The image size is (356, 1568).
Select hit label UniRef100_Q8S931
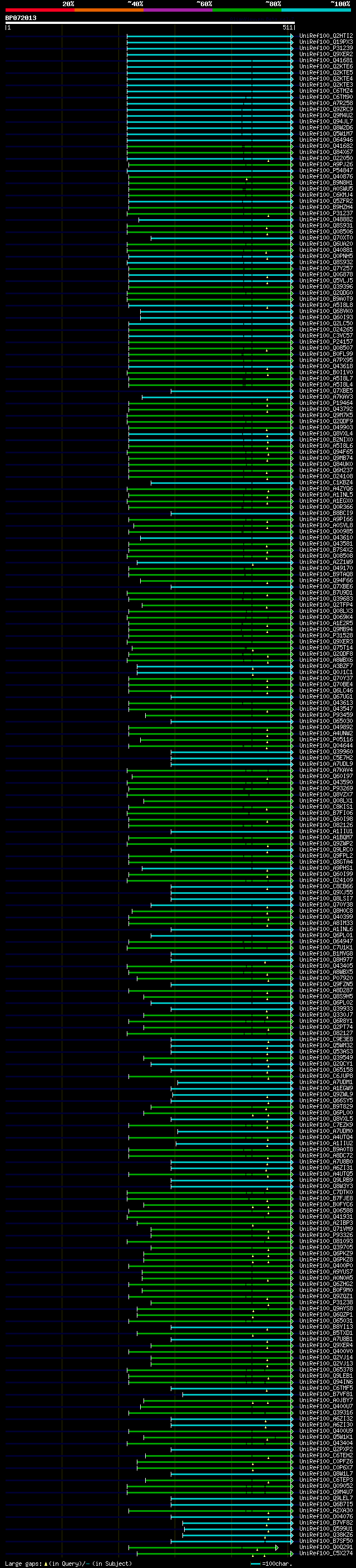[x=325, y=226]
